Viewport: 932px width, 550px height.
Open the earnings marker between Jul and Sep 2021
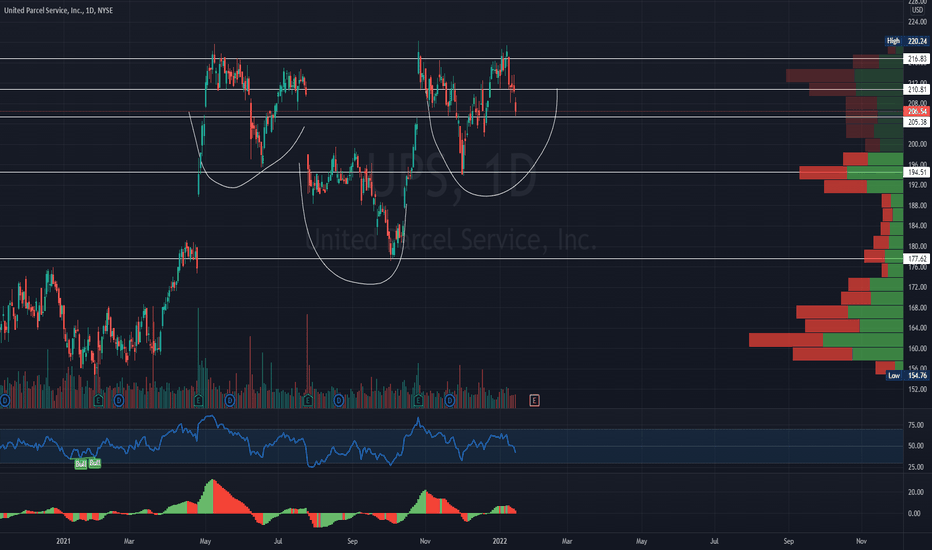coord(307,401)
